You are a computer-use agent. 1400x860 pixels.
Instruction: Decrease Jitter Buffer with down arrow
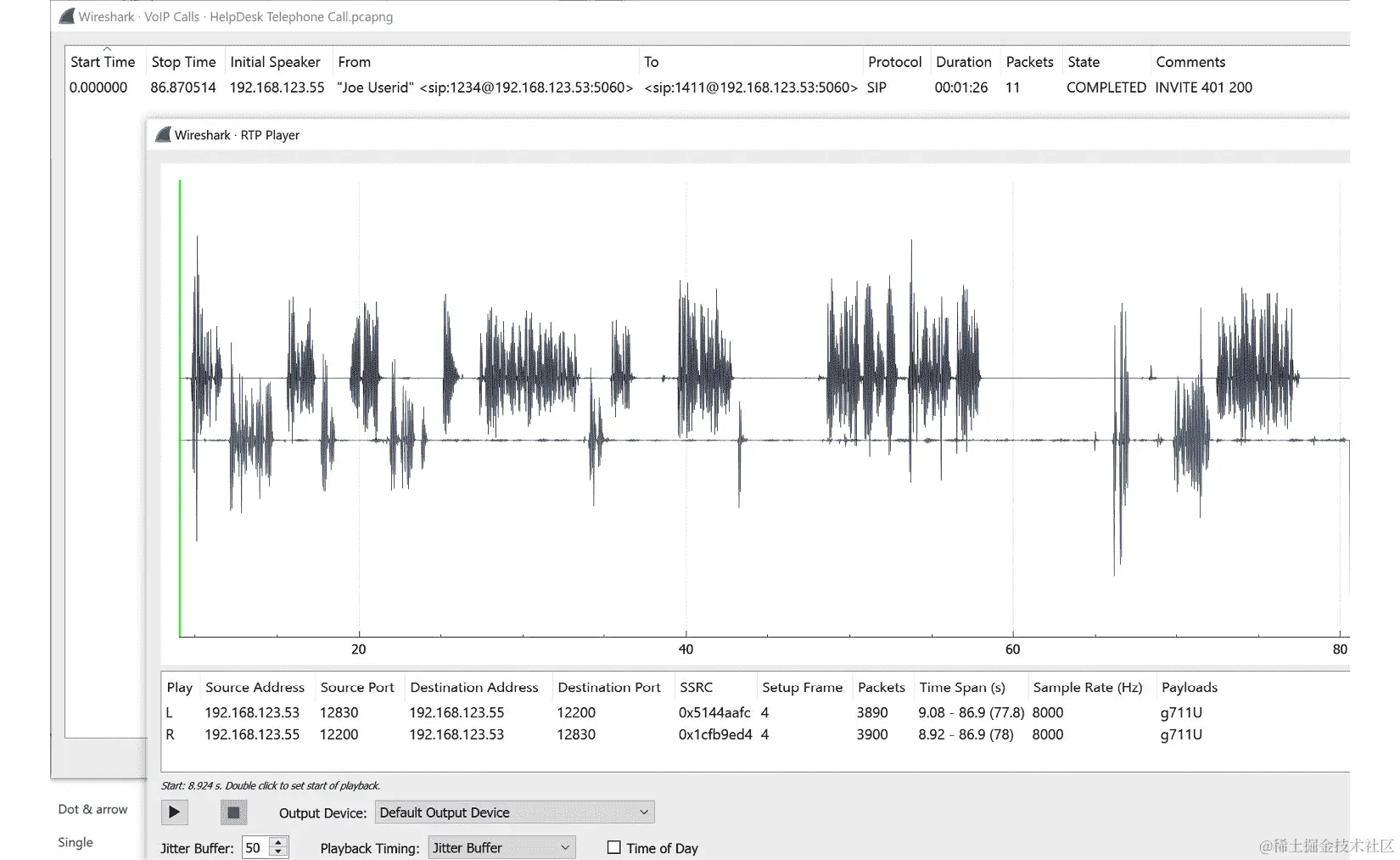click(278, 852)
